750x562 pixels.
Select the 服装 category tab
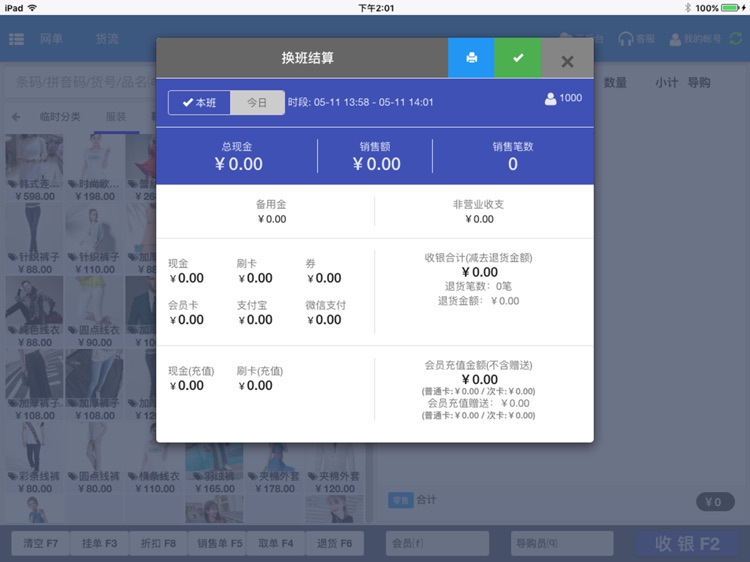116,117
